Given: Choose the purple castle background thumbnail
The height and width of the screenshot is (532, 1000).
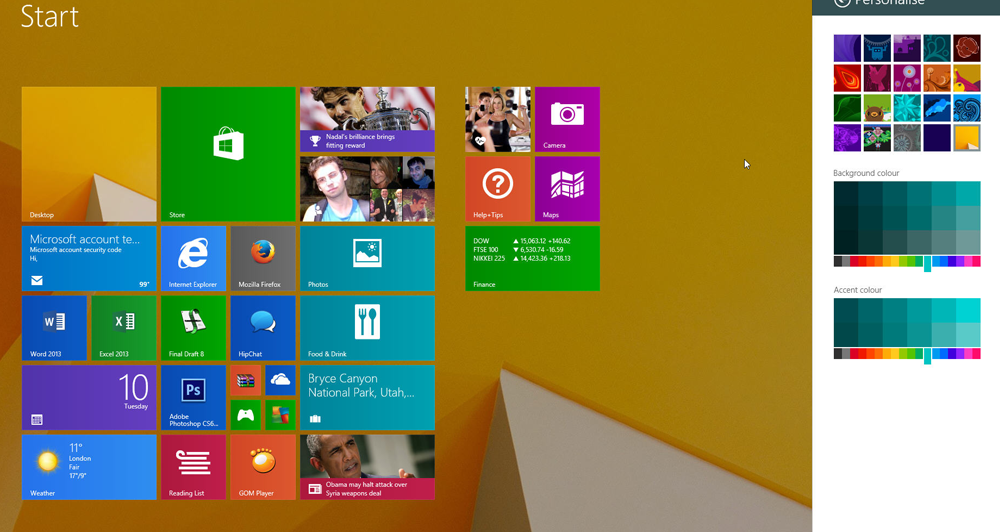Looking at the screenshot, I should click(907, 48).
